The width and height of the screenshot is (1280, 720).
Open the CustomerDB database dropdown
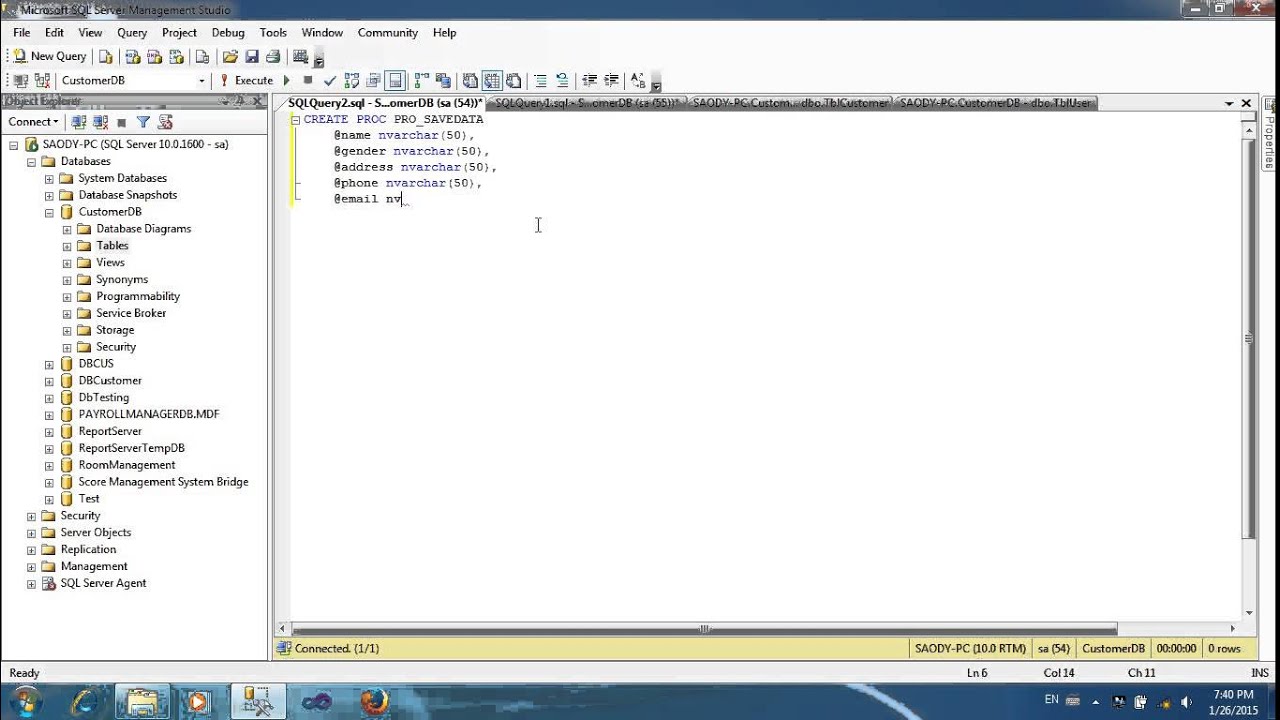pos(201,80)
